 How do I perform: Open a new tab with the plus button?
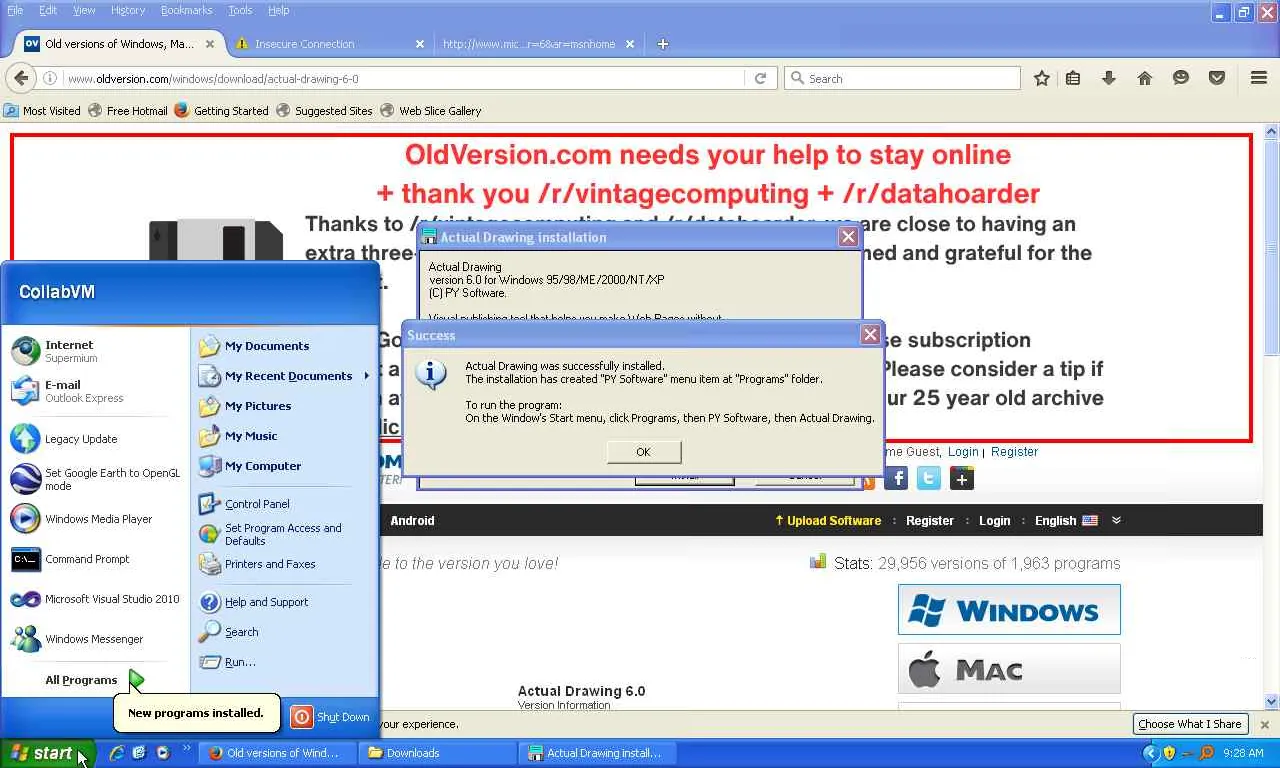(x=662, y=44)
